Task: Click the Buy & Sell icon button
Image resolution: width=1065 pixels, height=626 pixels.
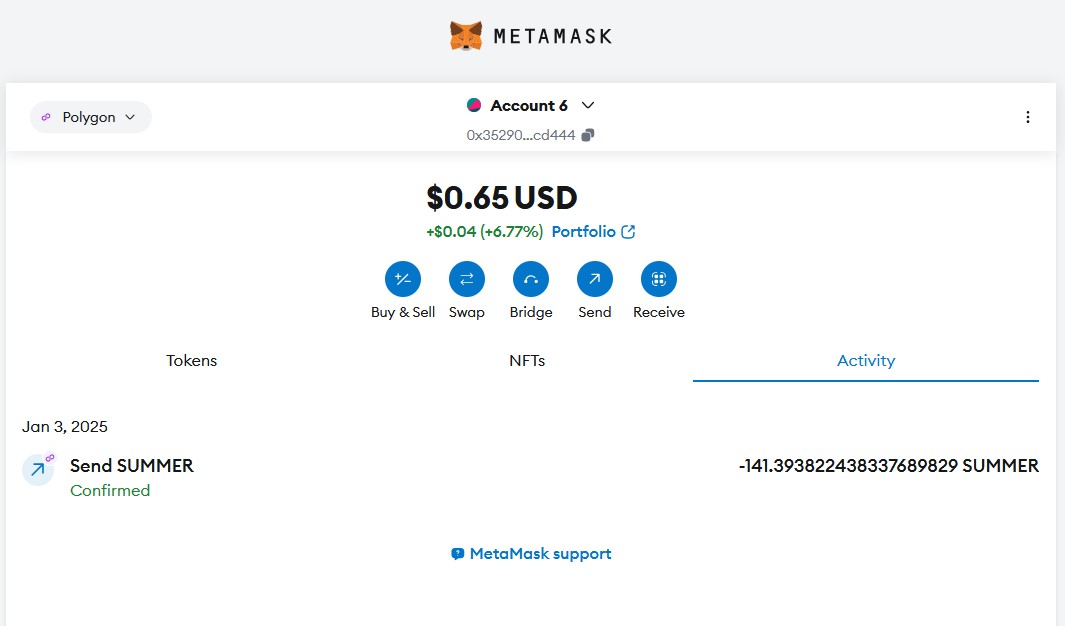Action: coord(403,279)
